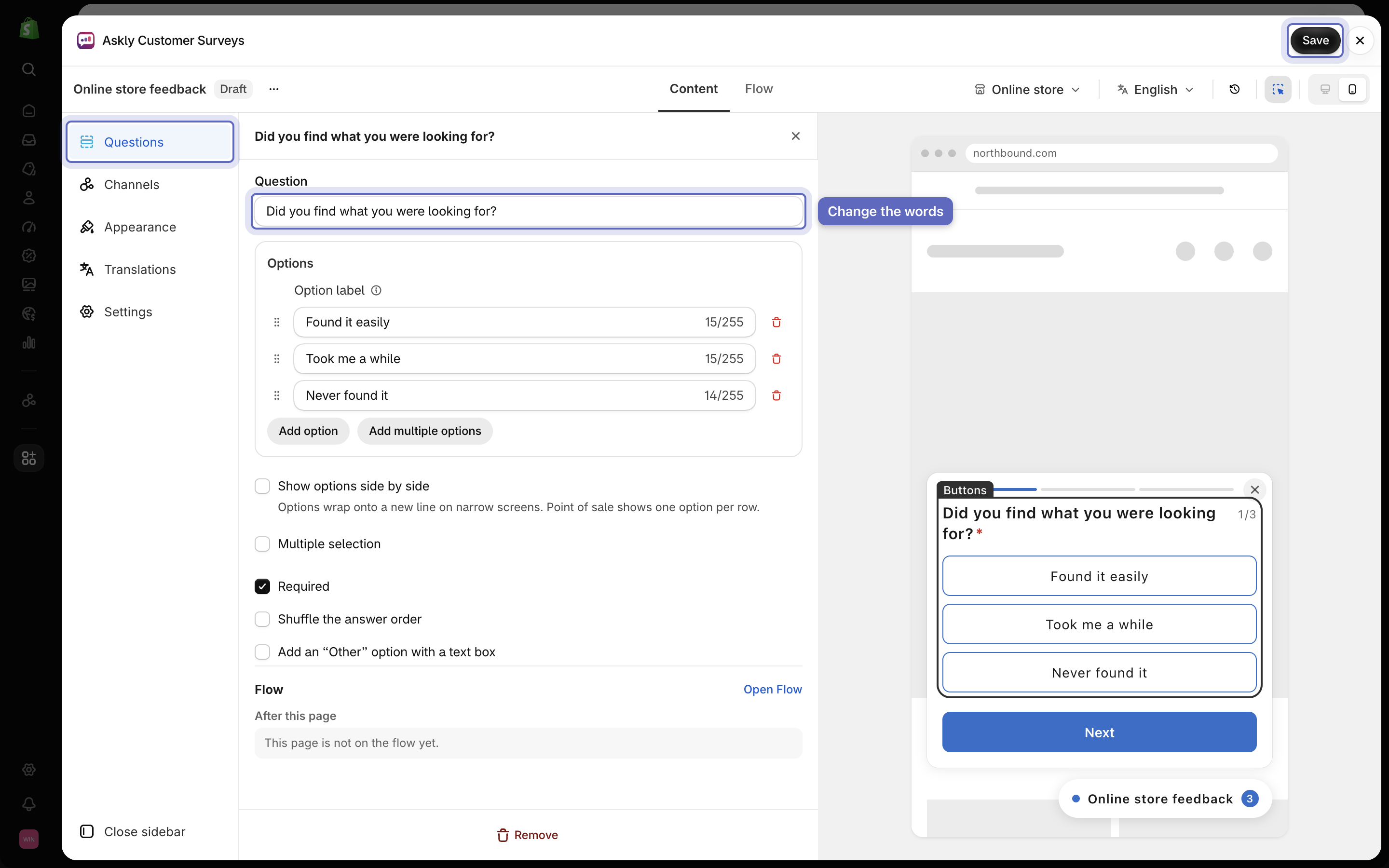The height and width of the screenshot is (868, 1389).
Task: Toggle the element-select cursor tool
Action: [1278, 89]
